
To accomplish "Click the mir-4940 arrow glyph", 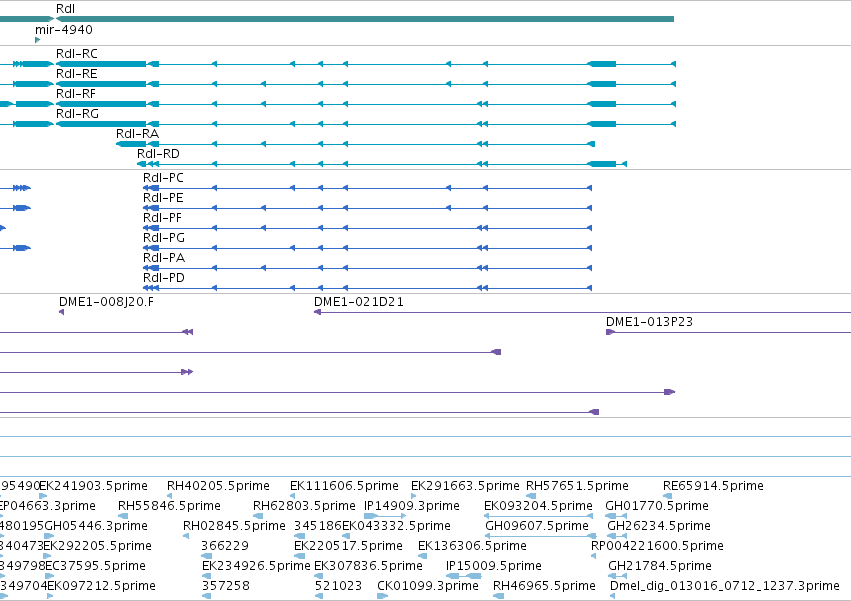I will (37, 40).
